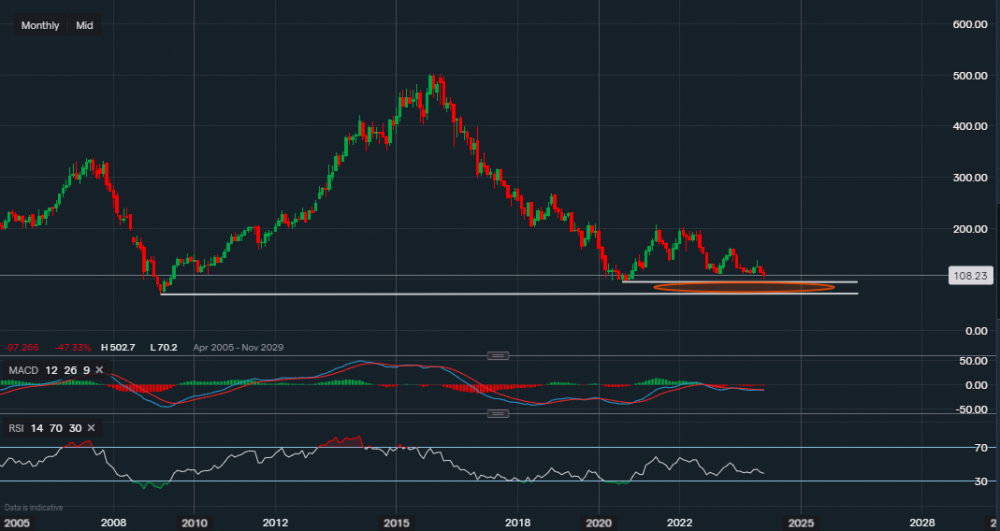The height and width of the screenshot is (531, 1000).
Task: Click the 2020 label on time axis
Action: [599, 522]
